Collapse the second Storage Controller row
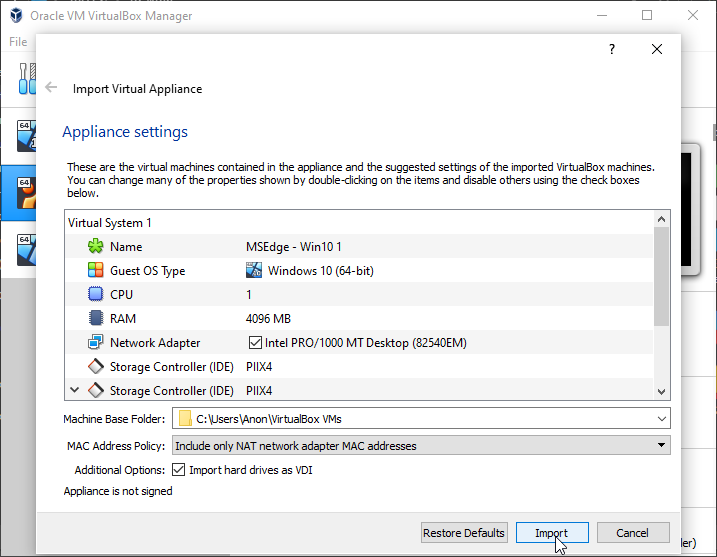 point(74,391)
